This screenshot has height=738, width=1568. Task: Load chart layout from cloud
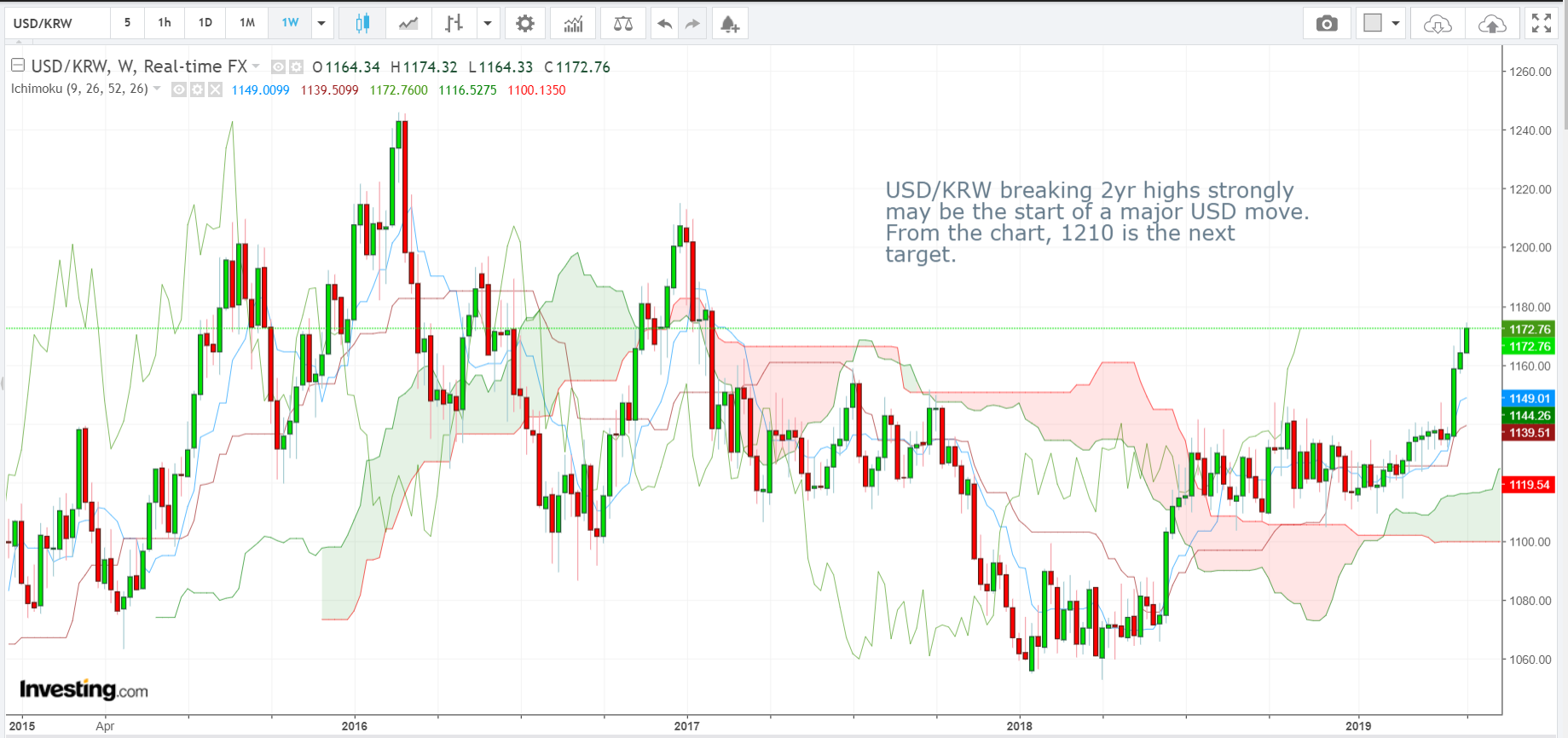[x=1438, y=23]
